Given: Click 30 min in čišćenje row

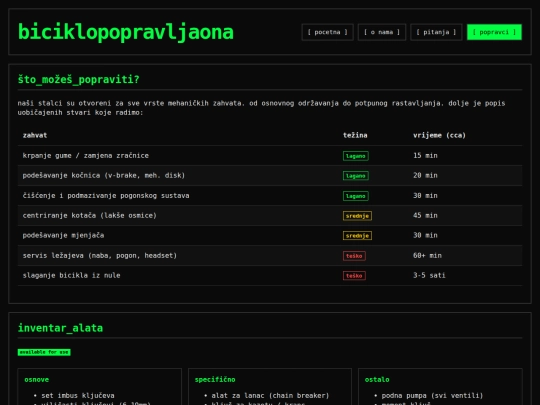Looking at the screenshot, I should click(425, 196).
